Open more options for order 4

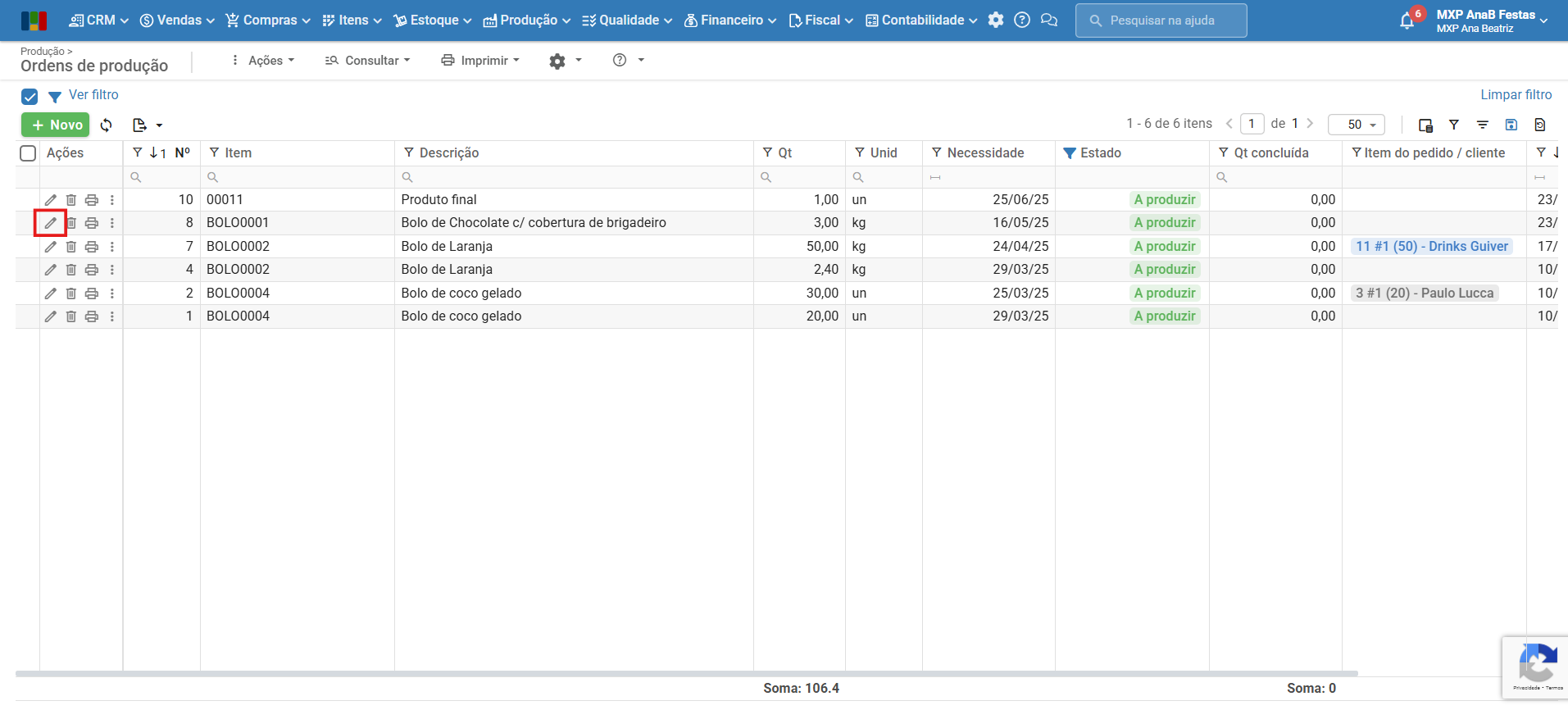(x=112, y=270)
